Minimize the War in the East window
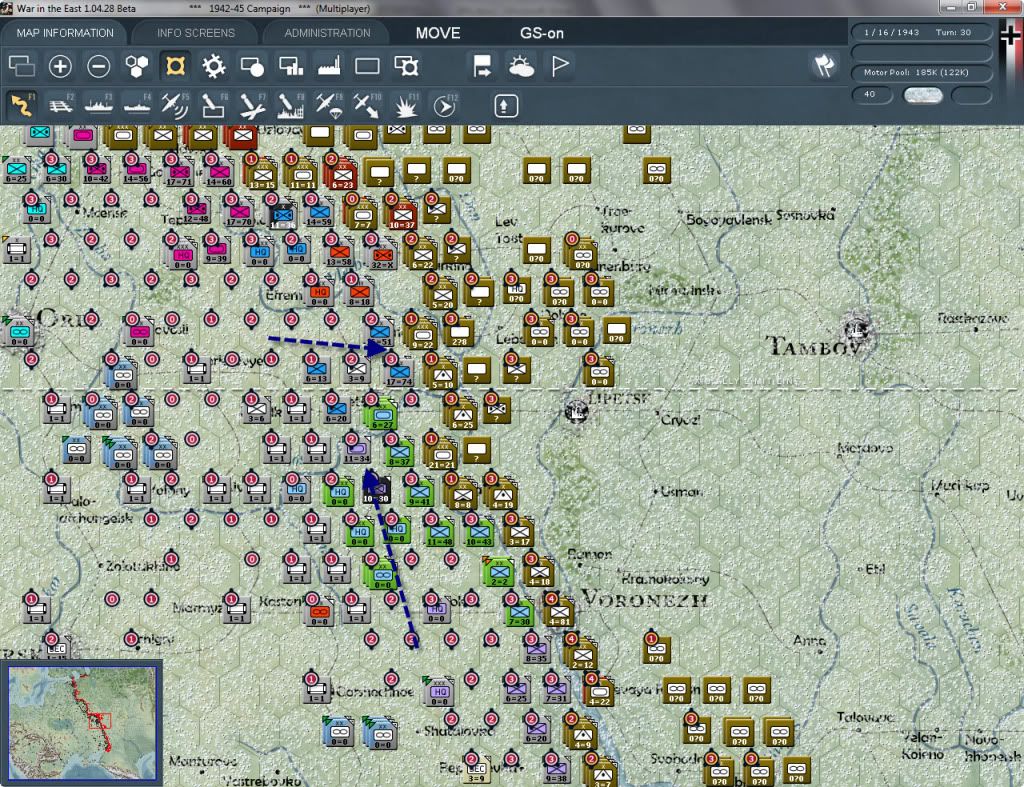This screenshot has height=787, width=1024. (951, 7)
